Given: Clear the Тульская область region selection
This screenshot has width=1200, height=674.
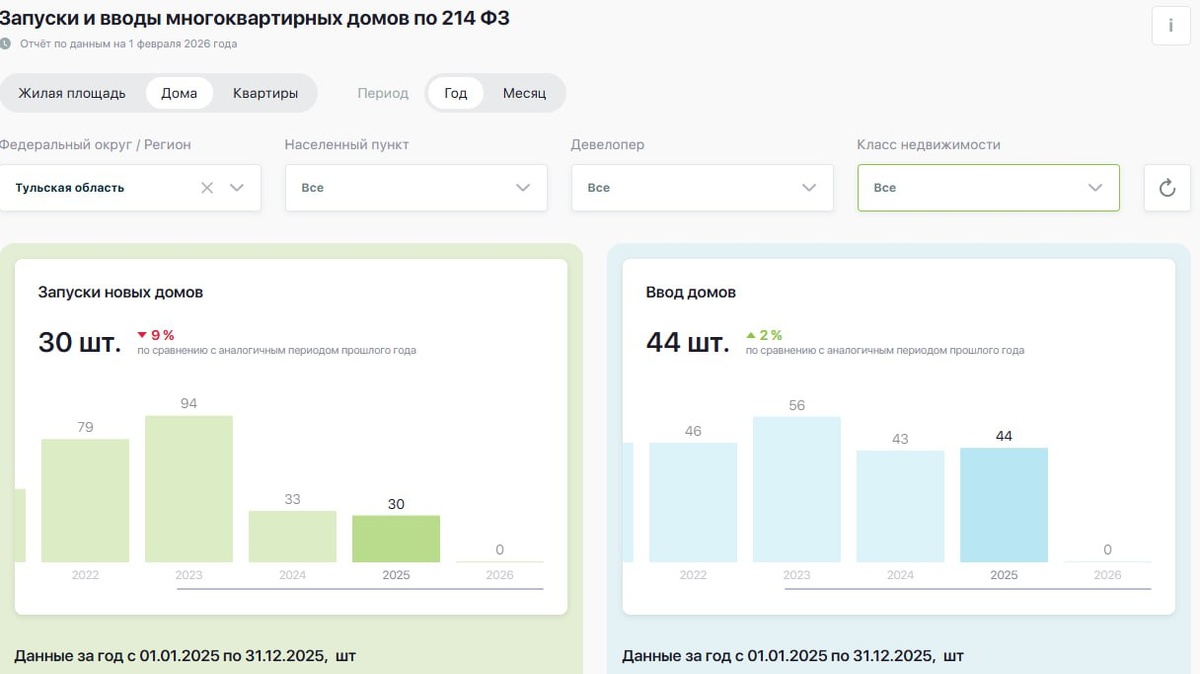Looking at the screenshot, I should (207, 188).
